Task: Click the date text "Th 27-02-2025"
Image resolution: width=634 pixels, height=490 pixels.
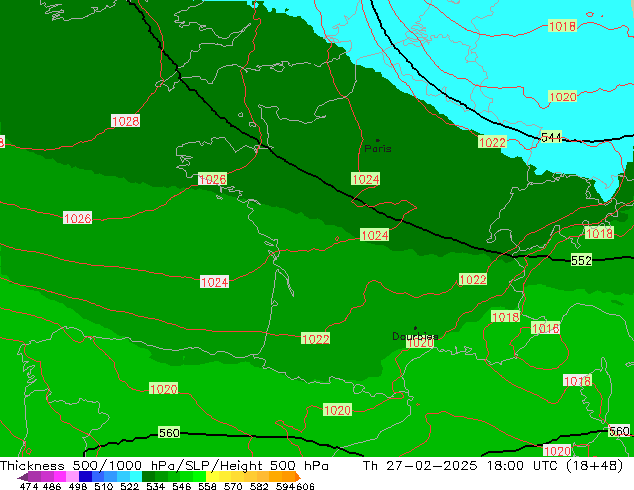Action: click(x=420, y=465)
